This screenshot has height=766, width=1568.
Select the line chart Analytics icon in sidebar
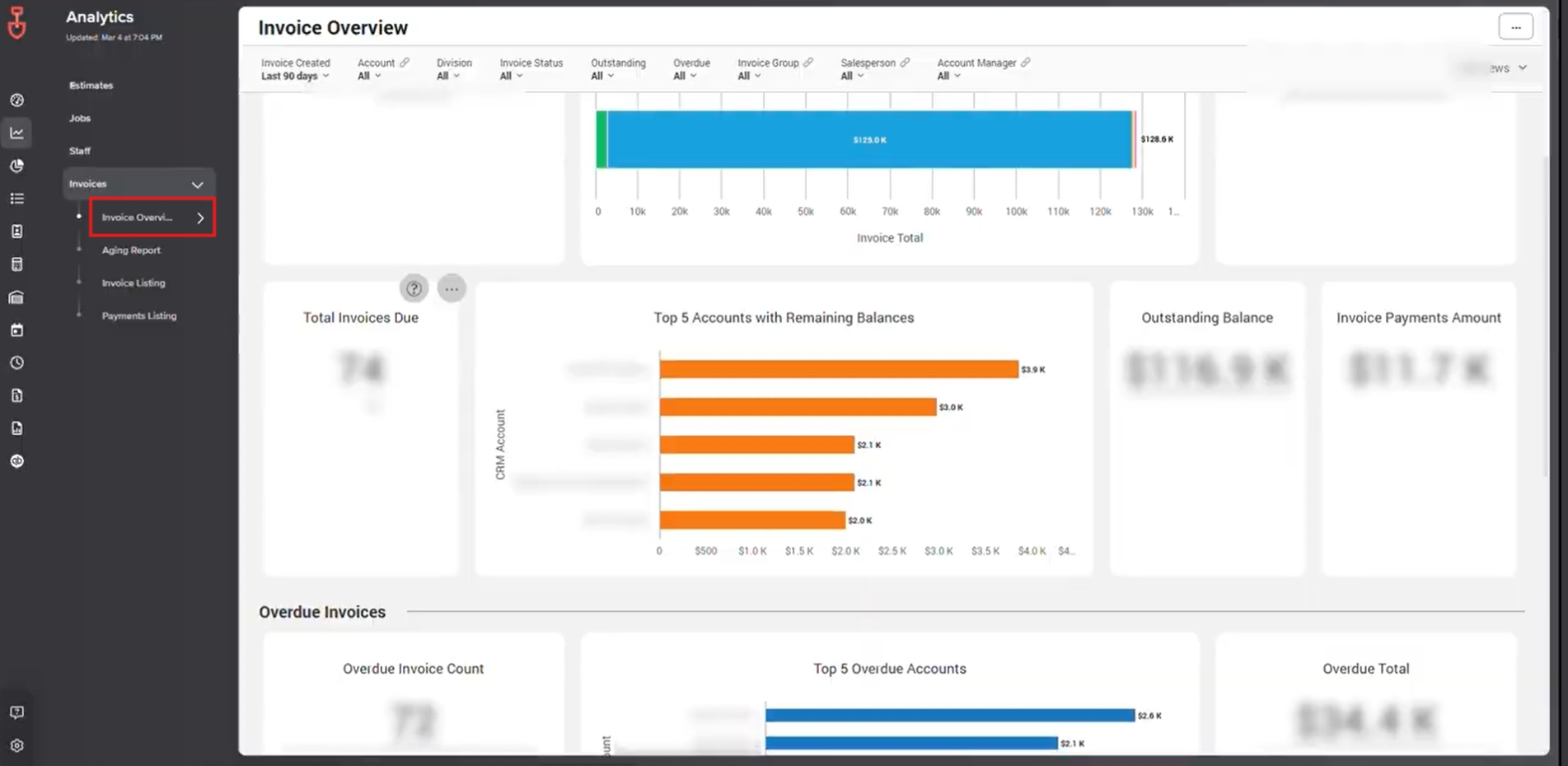[x=16, y=132]
